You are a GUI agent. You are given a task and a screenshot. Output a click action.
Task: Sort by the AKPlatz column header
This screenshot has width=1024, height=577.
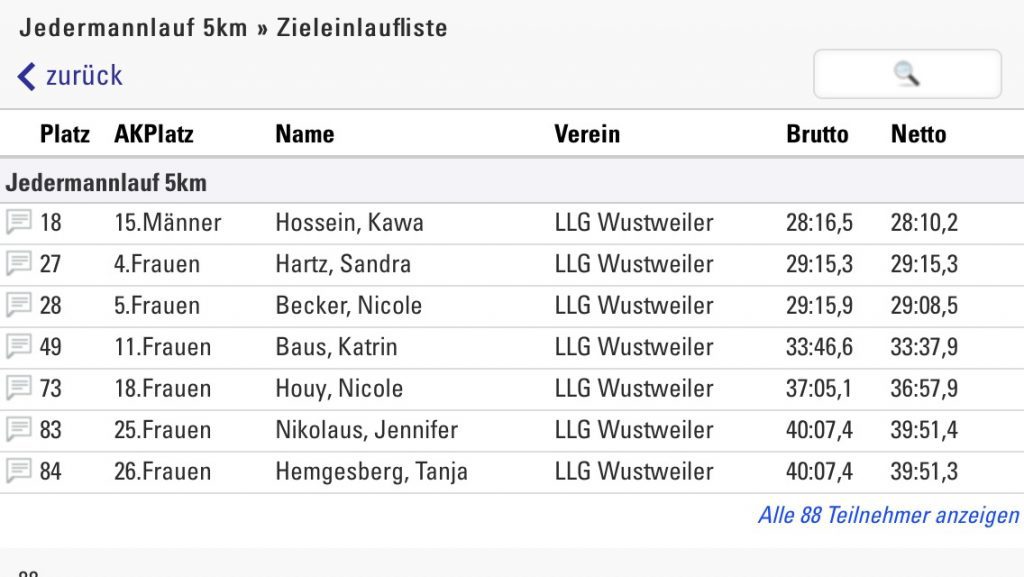coord(154,134)
